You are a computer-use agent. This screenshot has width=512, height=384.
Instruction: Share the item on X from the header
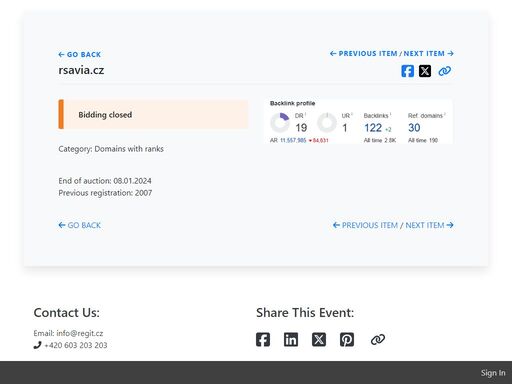pyautogui.click(x=425, y=71)
